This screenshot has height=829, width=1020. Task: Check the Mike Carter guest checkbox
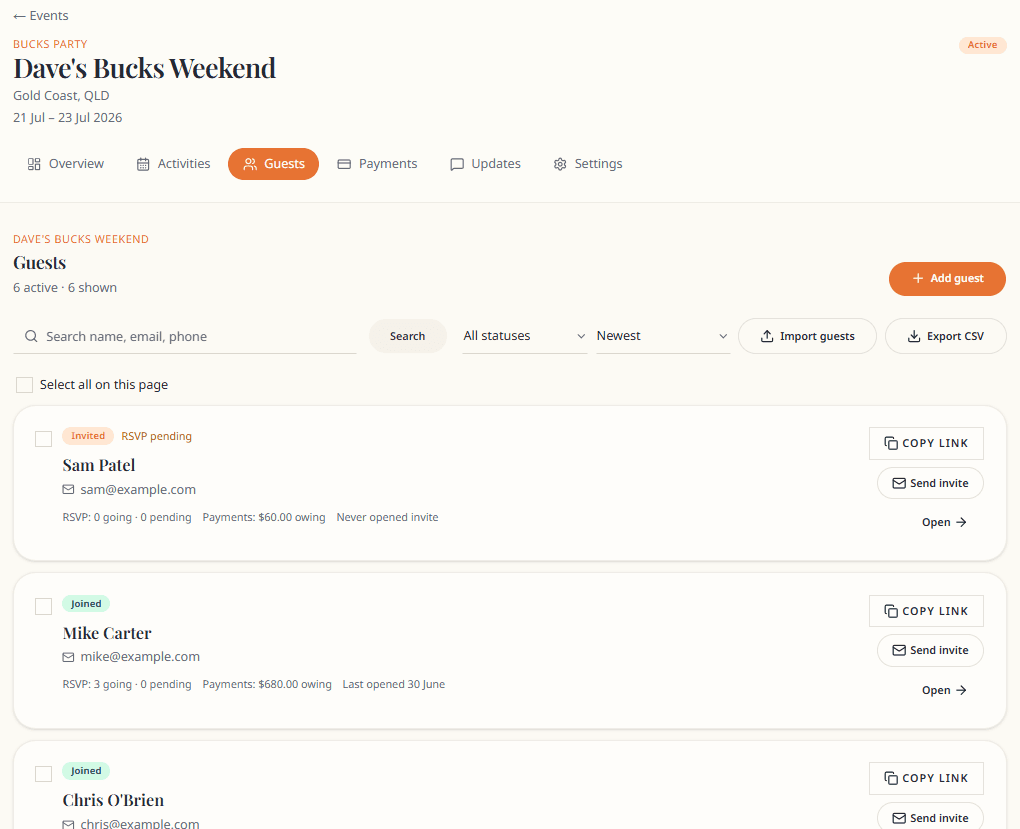pos(44,606)
